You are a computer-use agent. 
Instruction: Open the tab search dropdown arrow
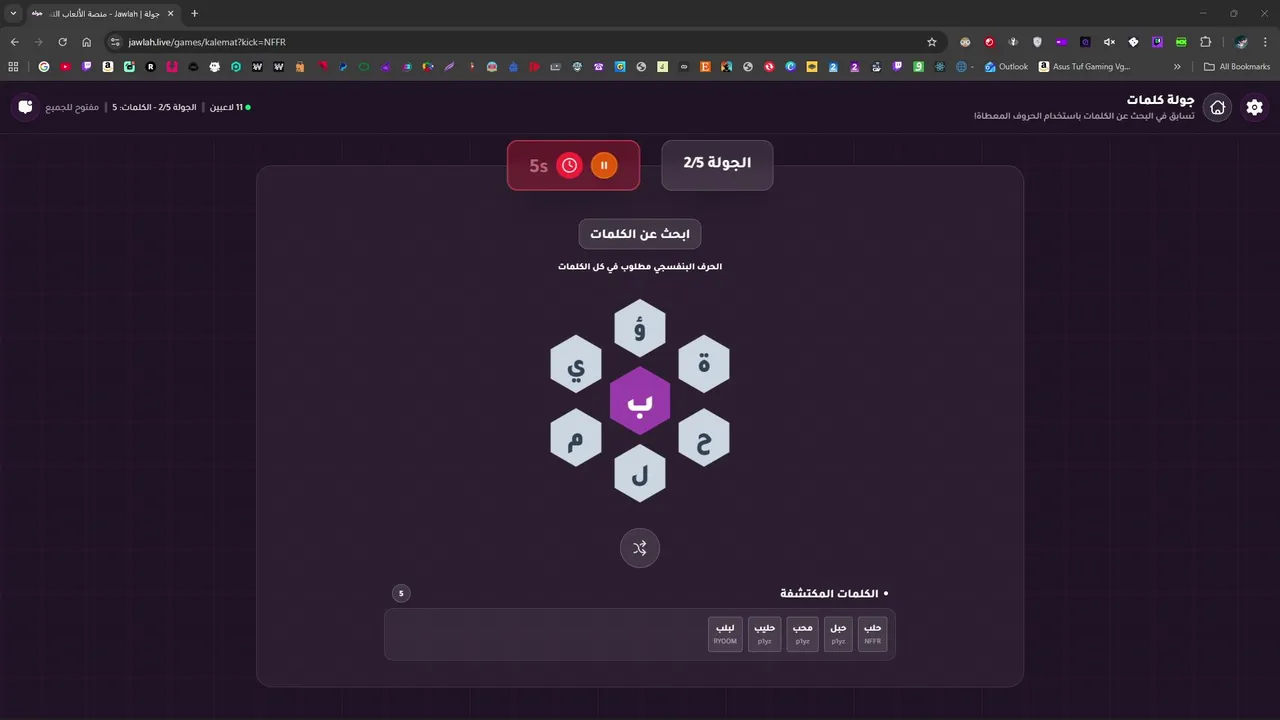pos(13,13)
